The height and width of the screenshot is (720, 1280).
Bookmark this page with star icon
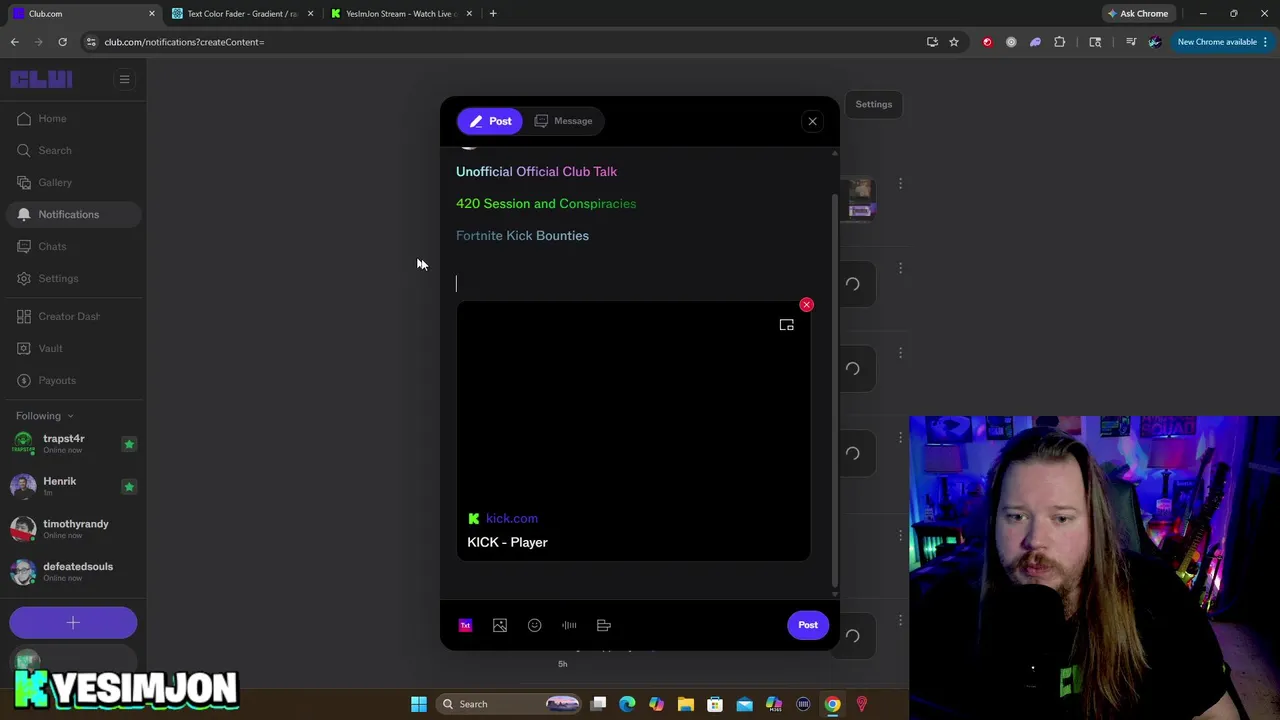coord(954,42)
